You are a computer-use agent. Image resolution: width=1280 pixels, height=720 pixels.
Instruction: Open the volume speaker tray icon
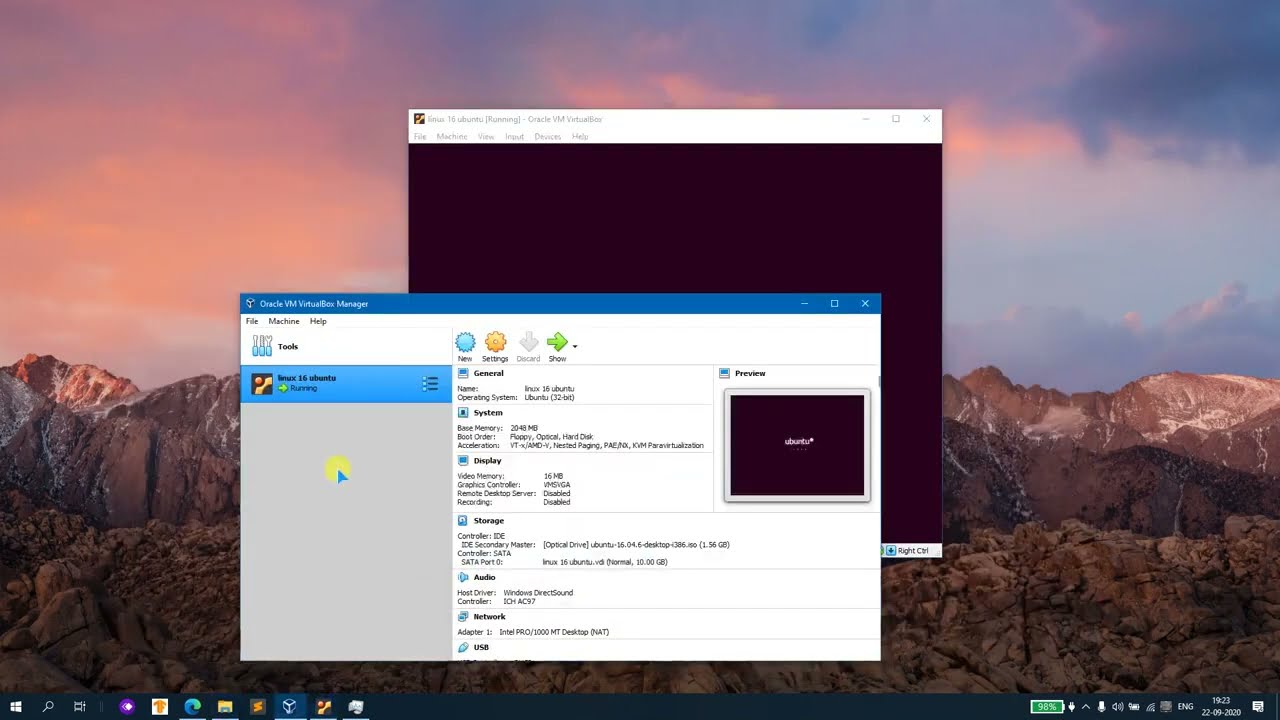click(x=1117, y=707)
